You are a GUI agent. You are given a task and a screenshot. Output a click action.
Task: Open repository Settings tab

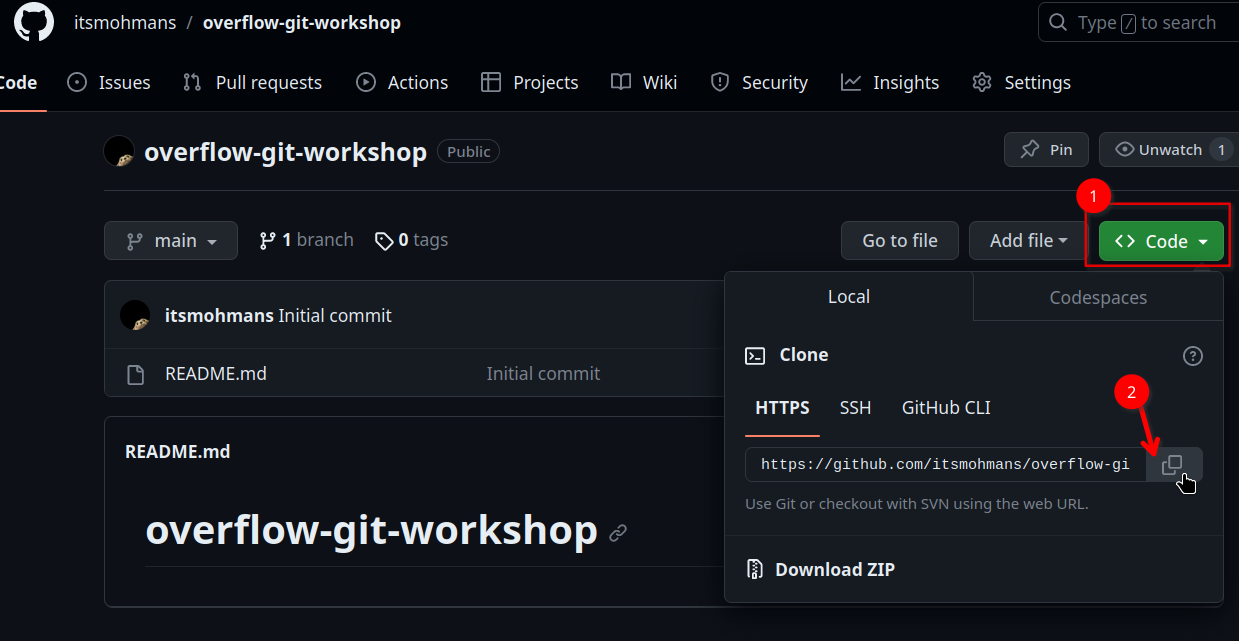pyautogui.click(x=1022, y=83)
